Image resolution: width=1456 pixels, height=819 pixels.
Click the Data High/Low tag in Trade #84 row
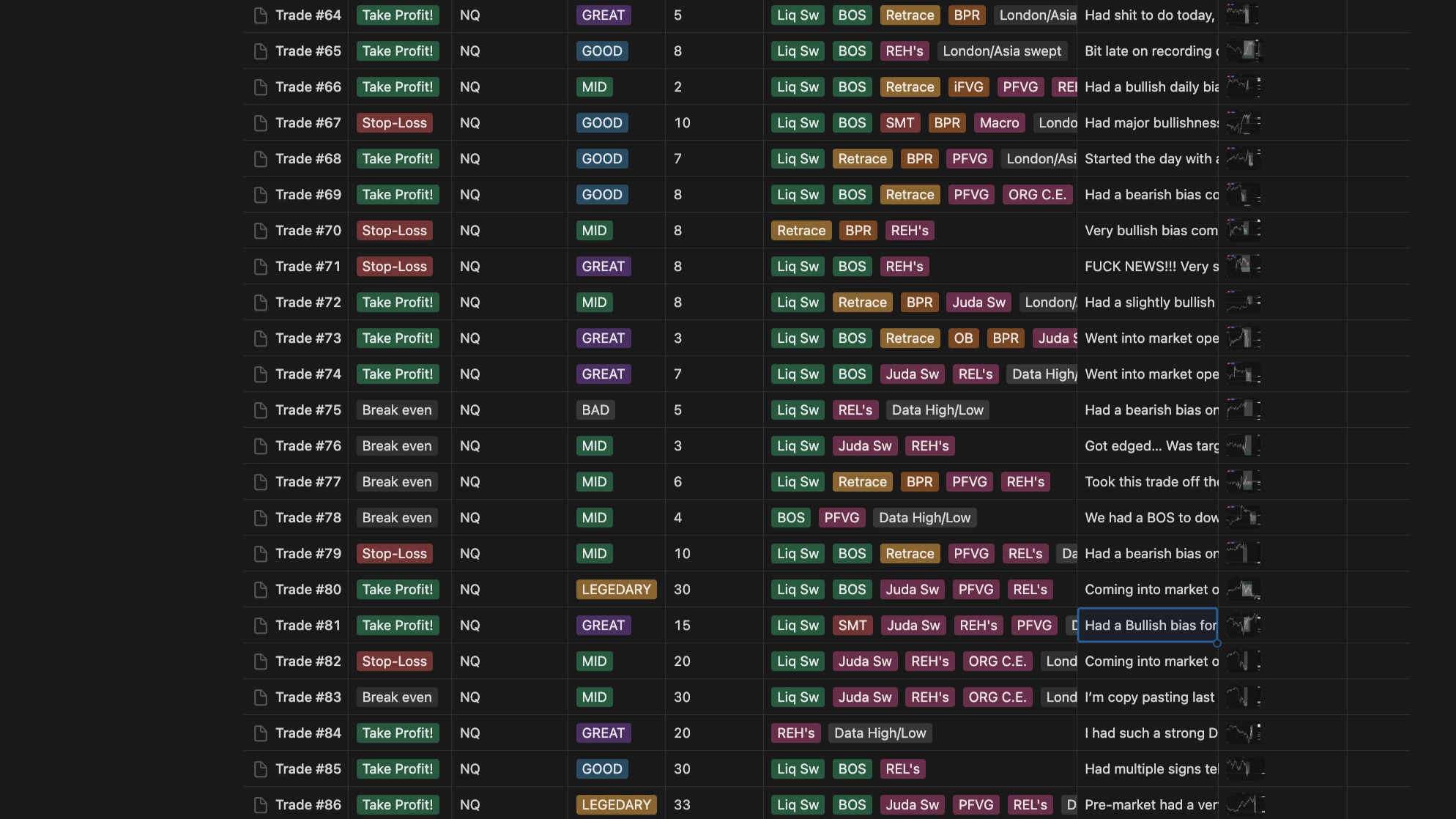coord(880,733)
